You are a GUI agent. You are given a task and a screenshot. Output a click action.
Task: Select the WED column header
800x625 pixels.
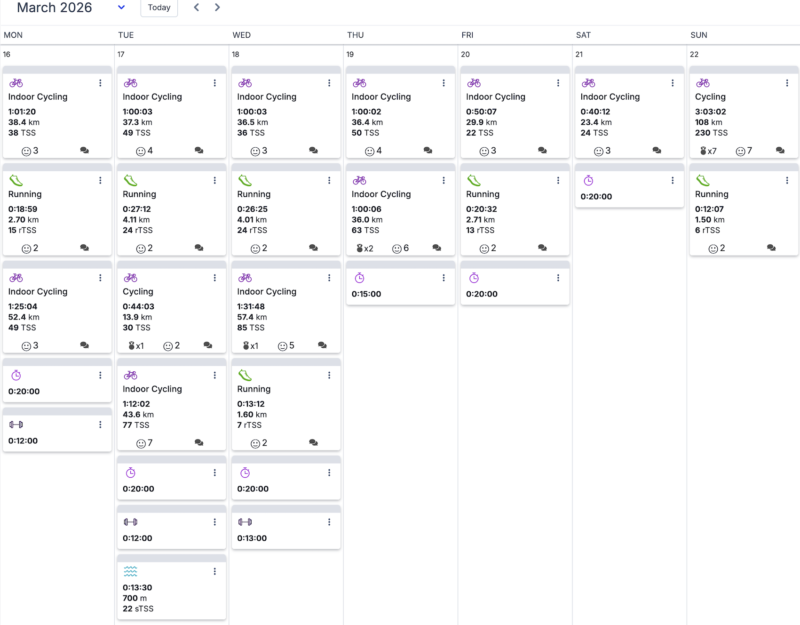coord(241,35)
